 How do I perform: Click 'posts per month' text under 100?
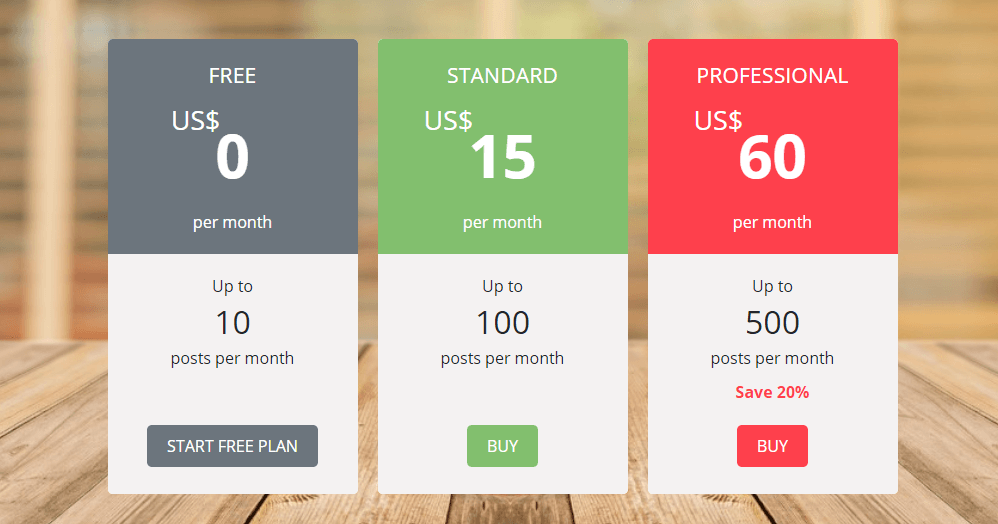tap(502, 358)
